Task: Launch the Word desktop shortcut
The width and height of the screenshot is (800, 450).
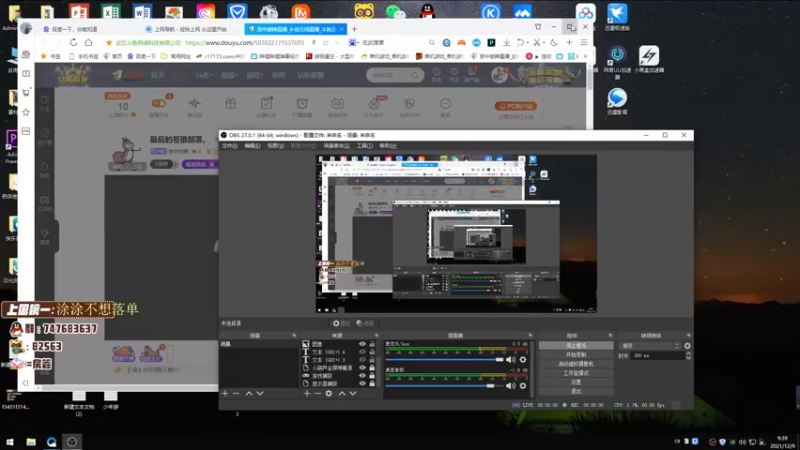Action: (142, 11)
